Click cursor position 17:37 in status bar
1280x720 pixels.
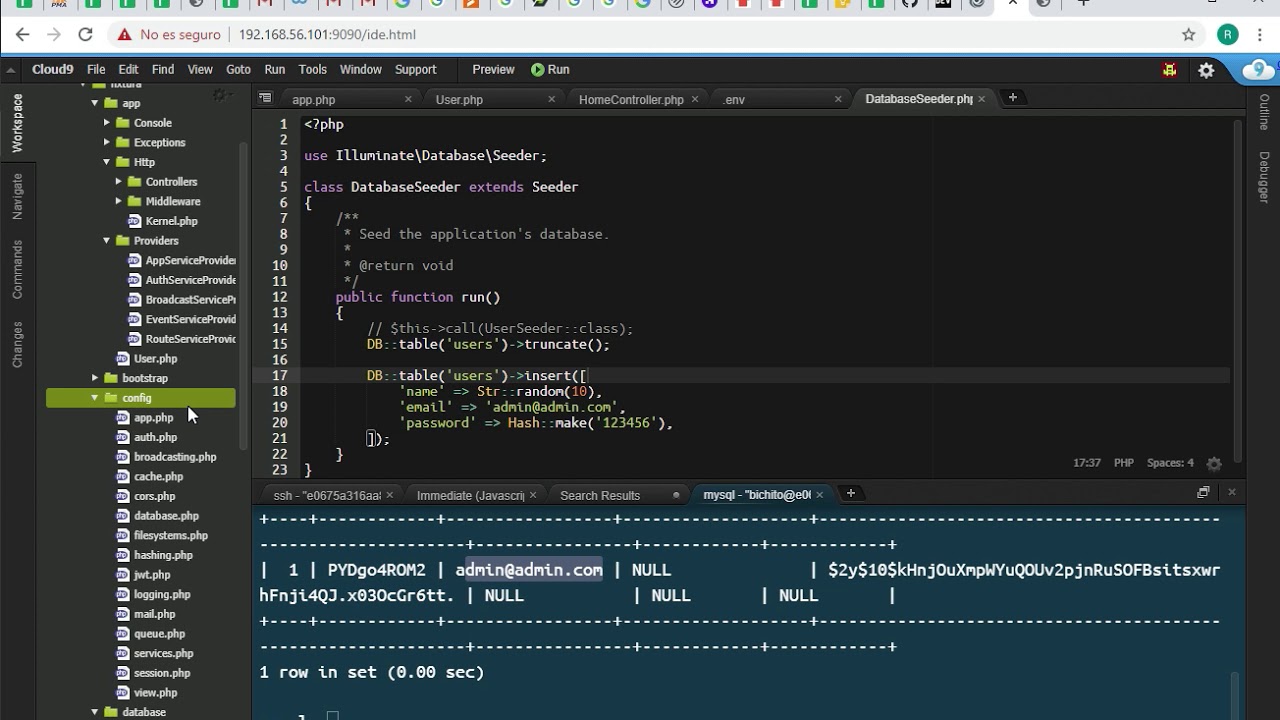coord(1087,463)
